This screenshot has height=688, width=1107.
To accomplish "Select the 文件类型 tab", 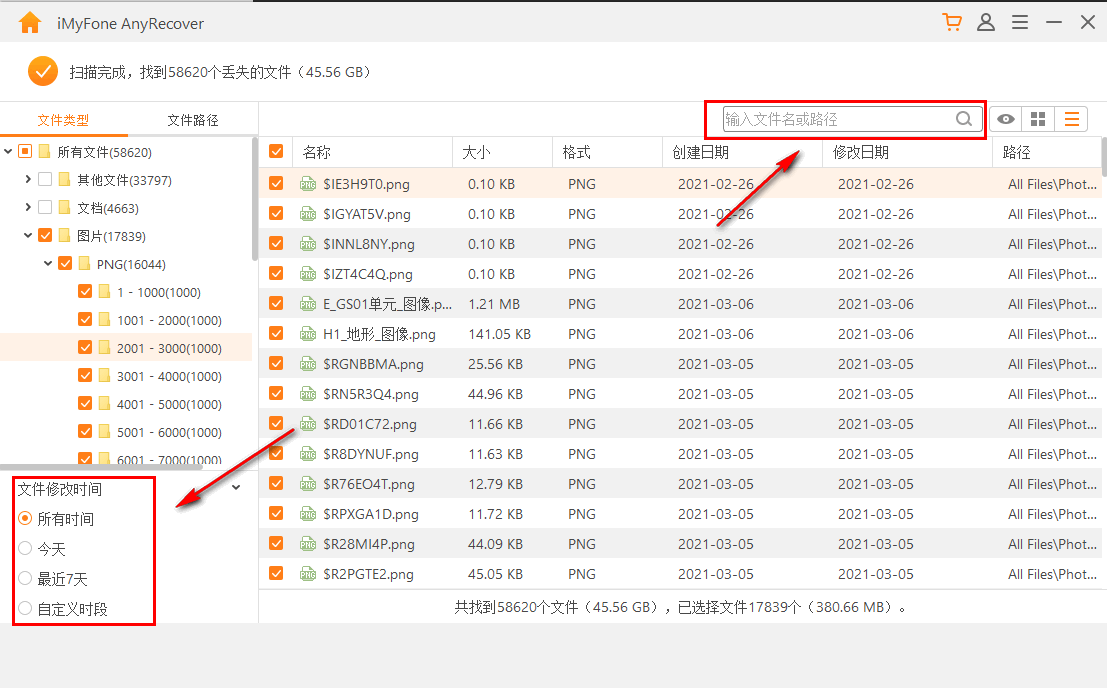I will [64, 120].
